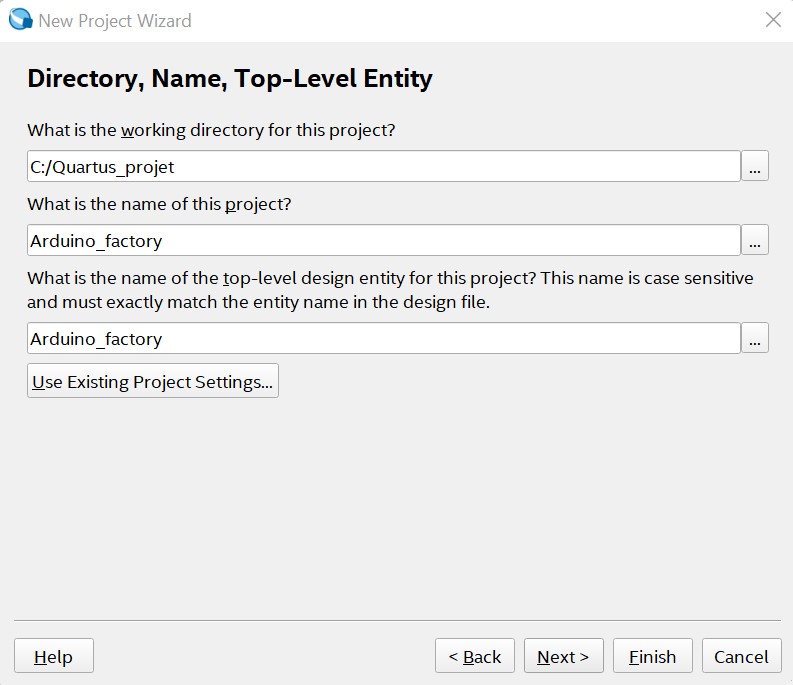The image size is (793, 685).
Task: Browse for the working directory folder
Action: click(x=755, y=167)
